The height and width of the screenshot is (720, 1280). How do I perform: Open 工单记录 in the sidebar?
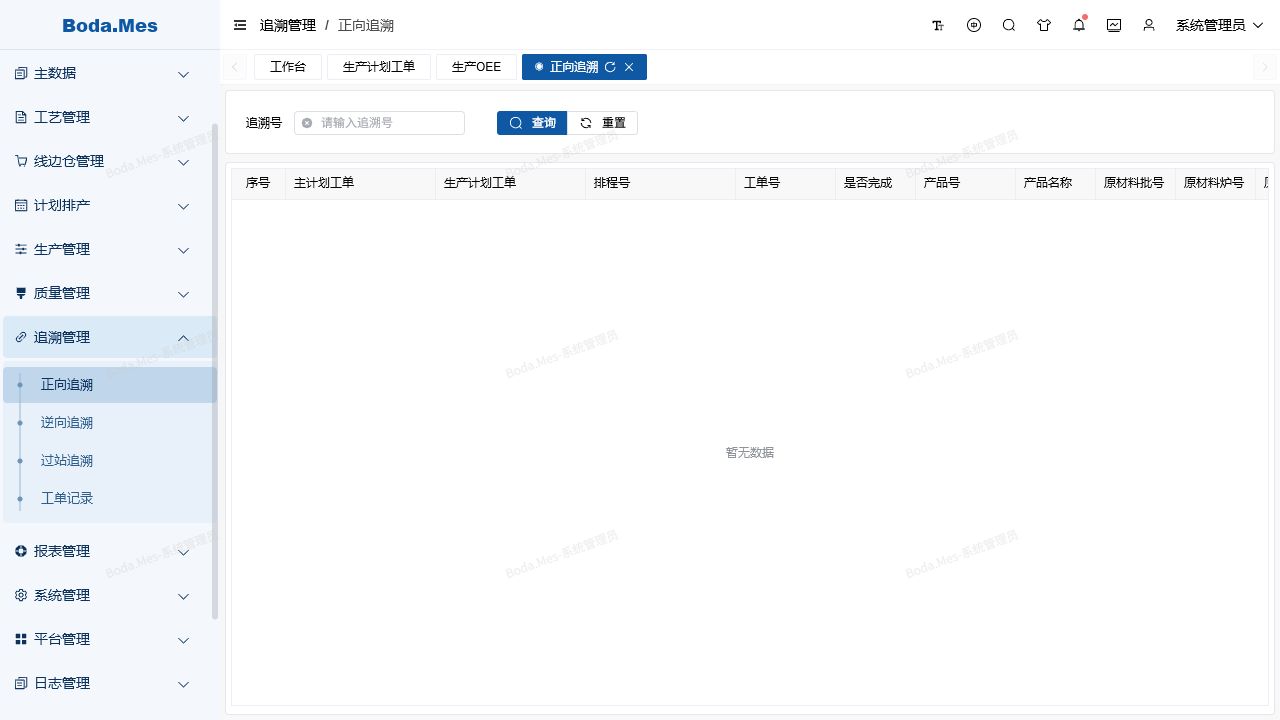tap(110, 498)
